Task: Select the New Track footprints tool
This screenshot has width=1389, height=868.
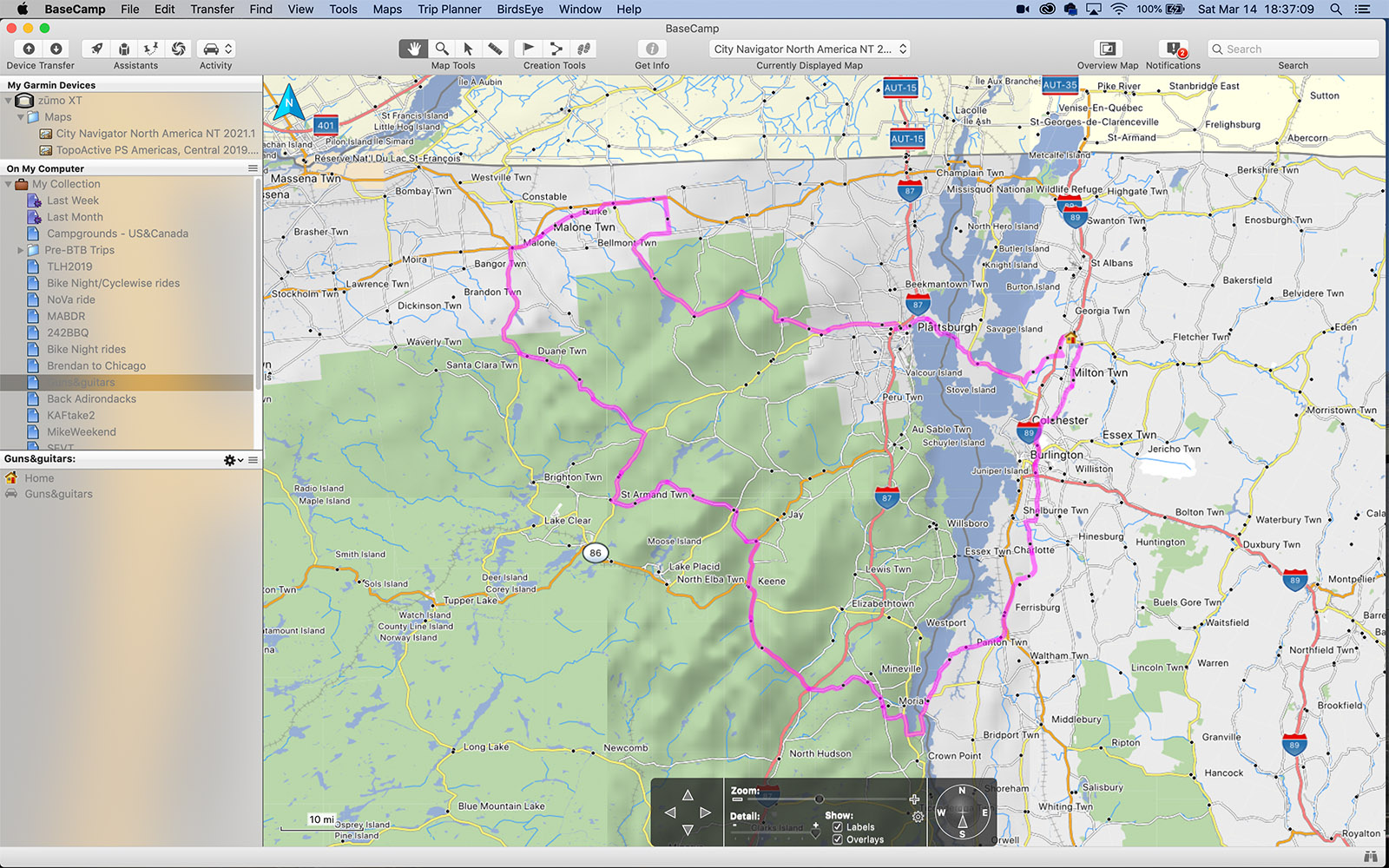Action: (x=583, y=49)
